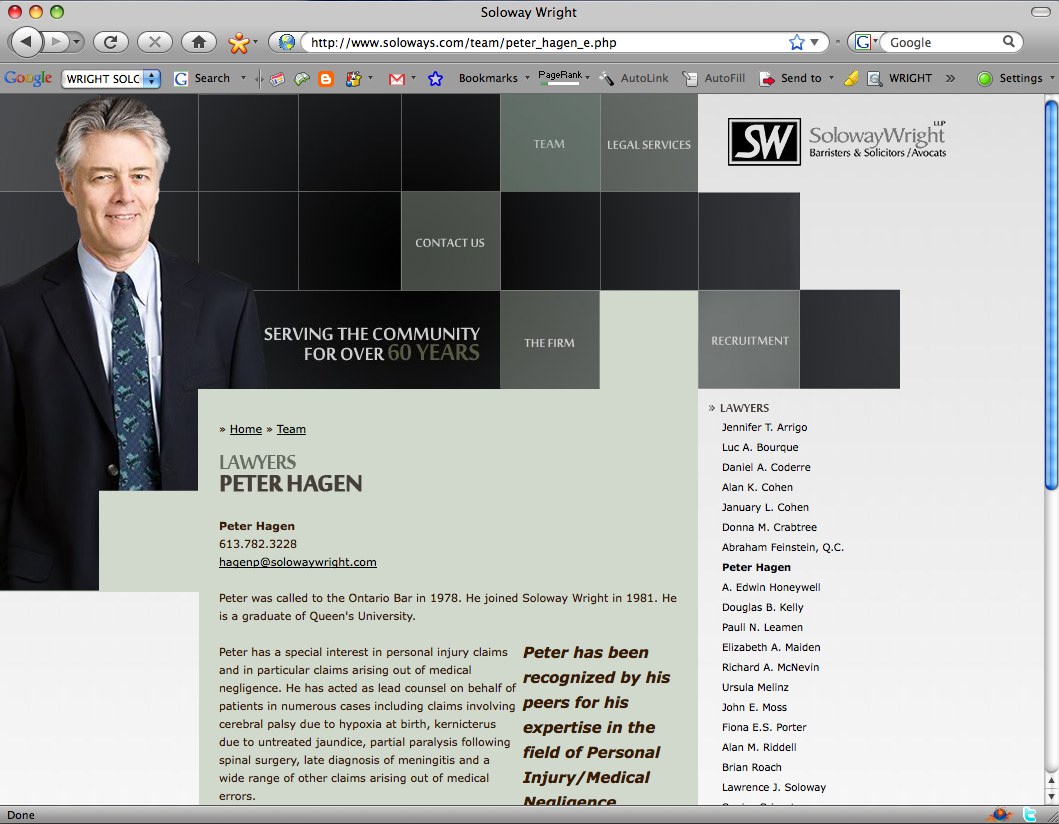The width and height of the screenshot is (1059, 824).
Task: Open the CONTACT US navigation tile
Action: click(x=450, y=242)
